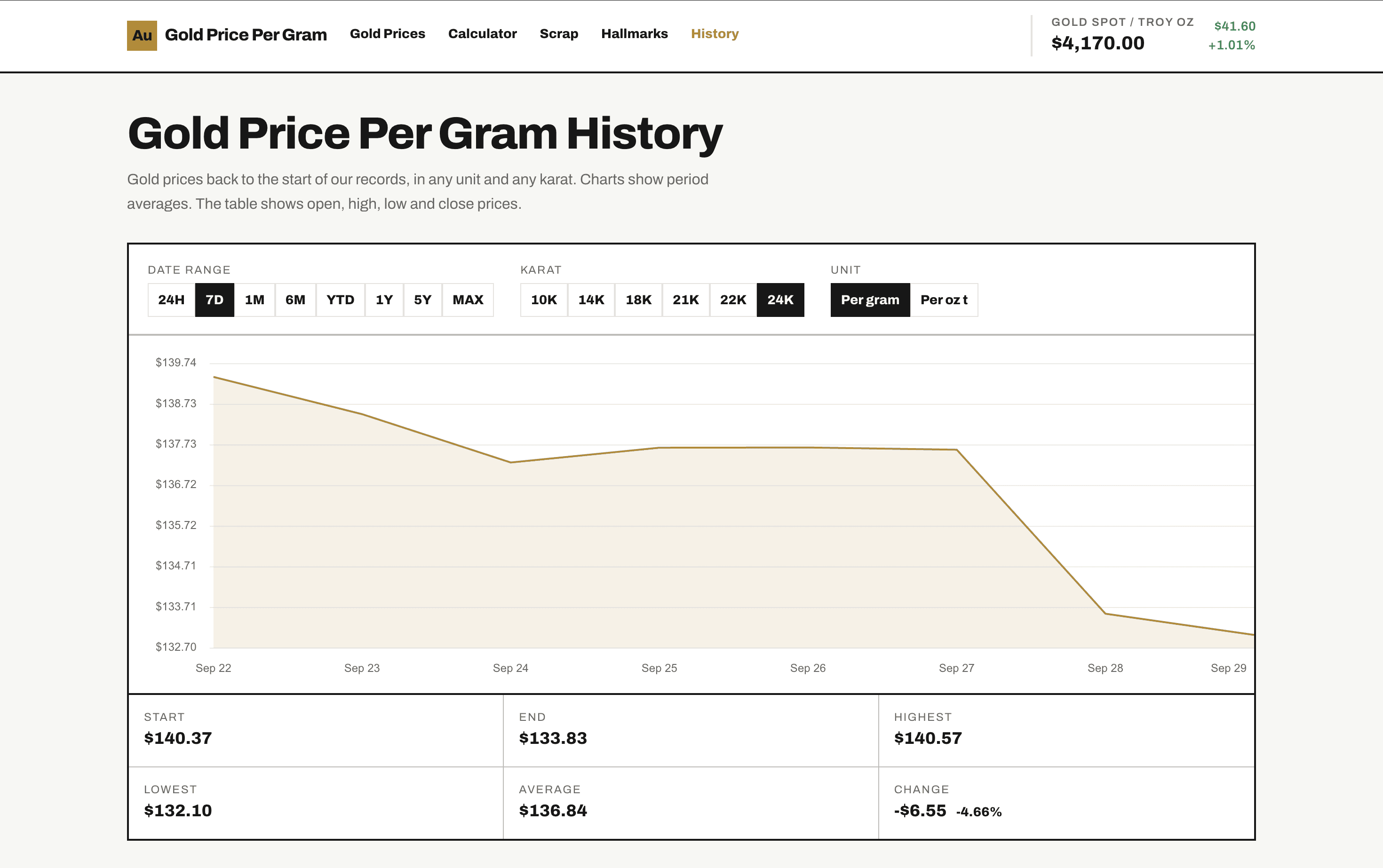Click the HIGHEST value $140.57

(928, 738)
